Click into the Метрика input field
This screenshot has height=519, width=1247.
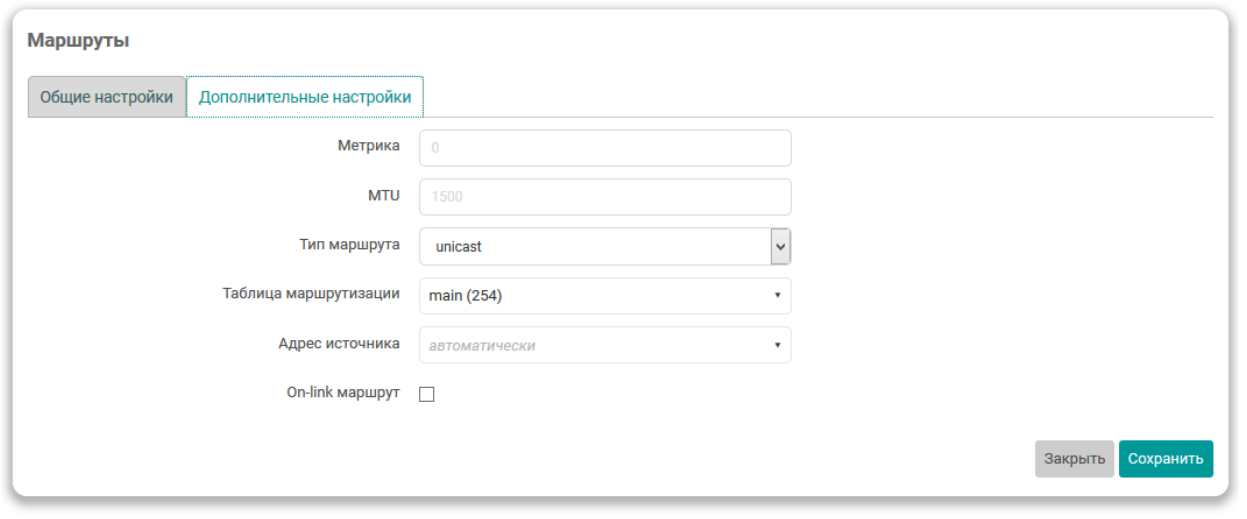click(x=605, y=148)
